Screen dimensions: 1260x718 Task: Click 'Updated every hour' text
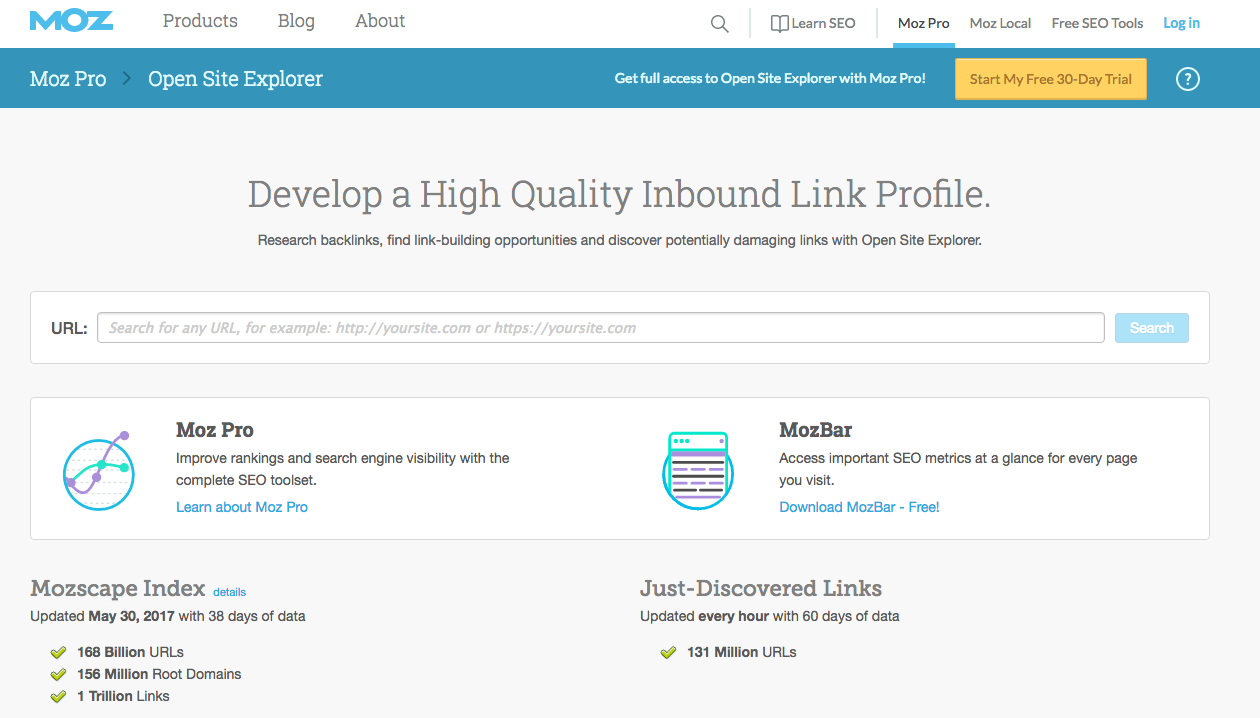(x=704, y=616)
